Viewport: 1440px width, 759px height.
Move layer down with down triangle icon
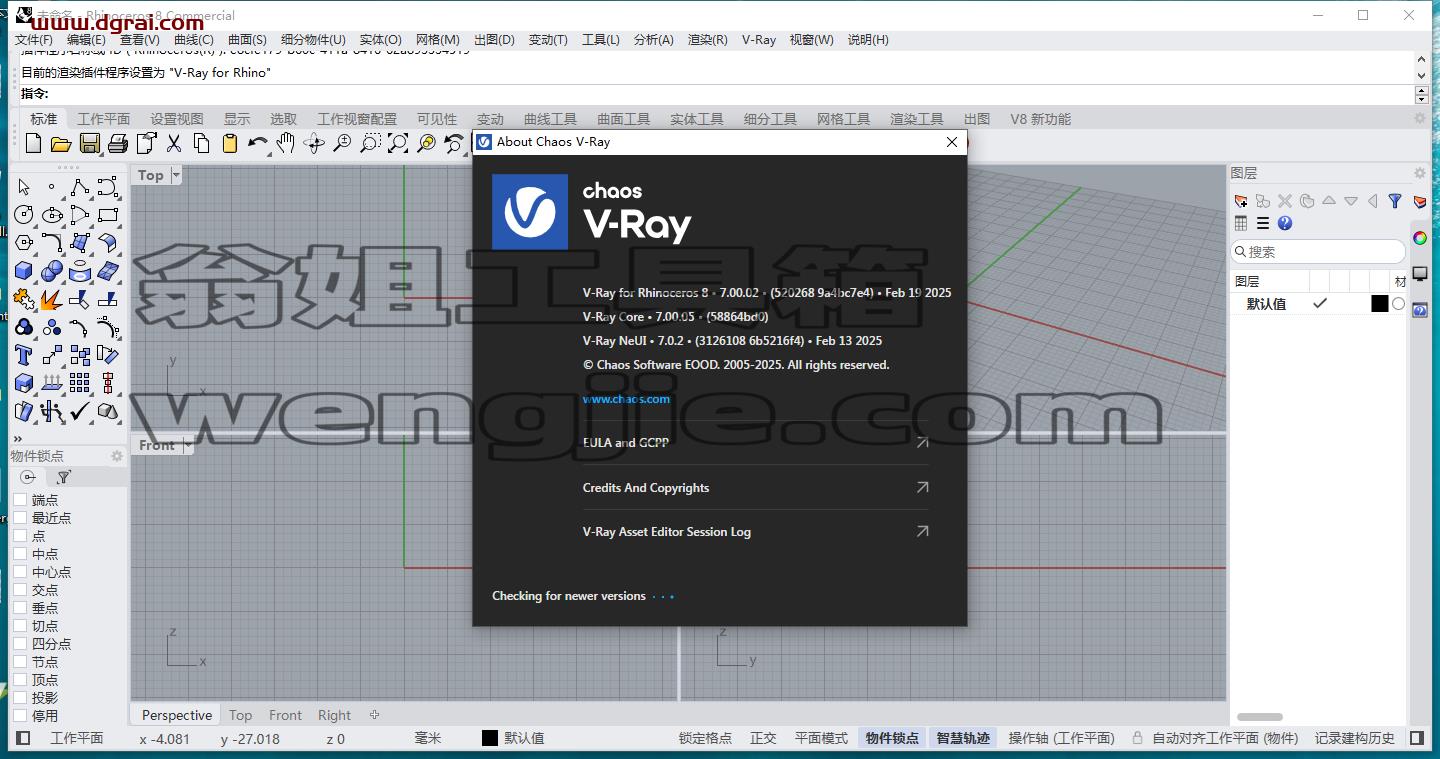[1351, 201]
